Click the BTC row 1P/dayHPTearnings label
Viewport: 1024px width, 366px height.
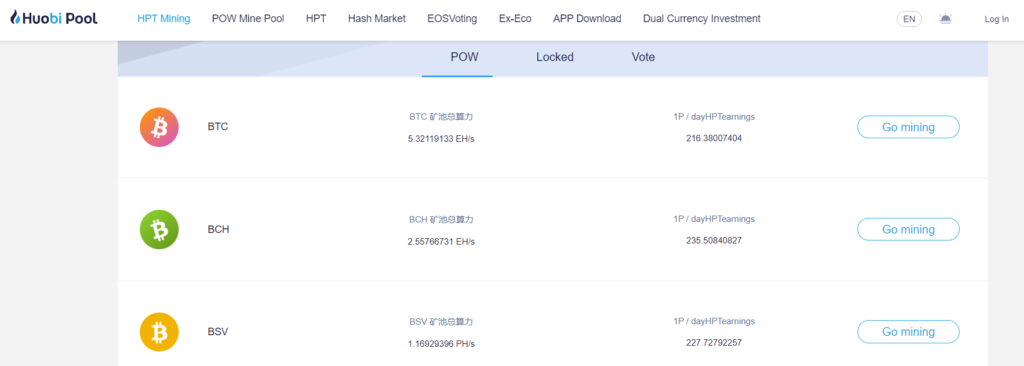tap(714, 117)
